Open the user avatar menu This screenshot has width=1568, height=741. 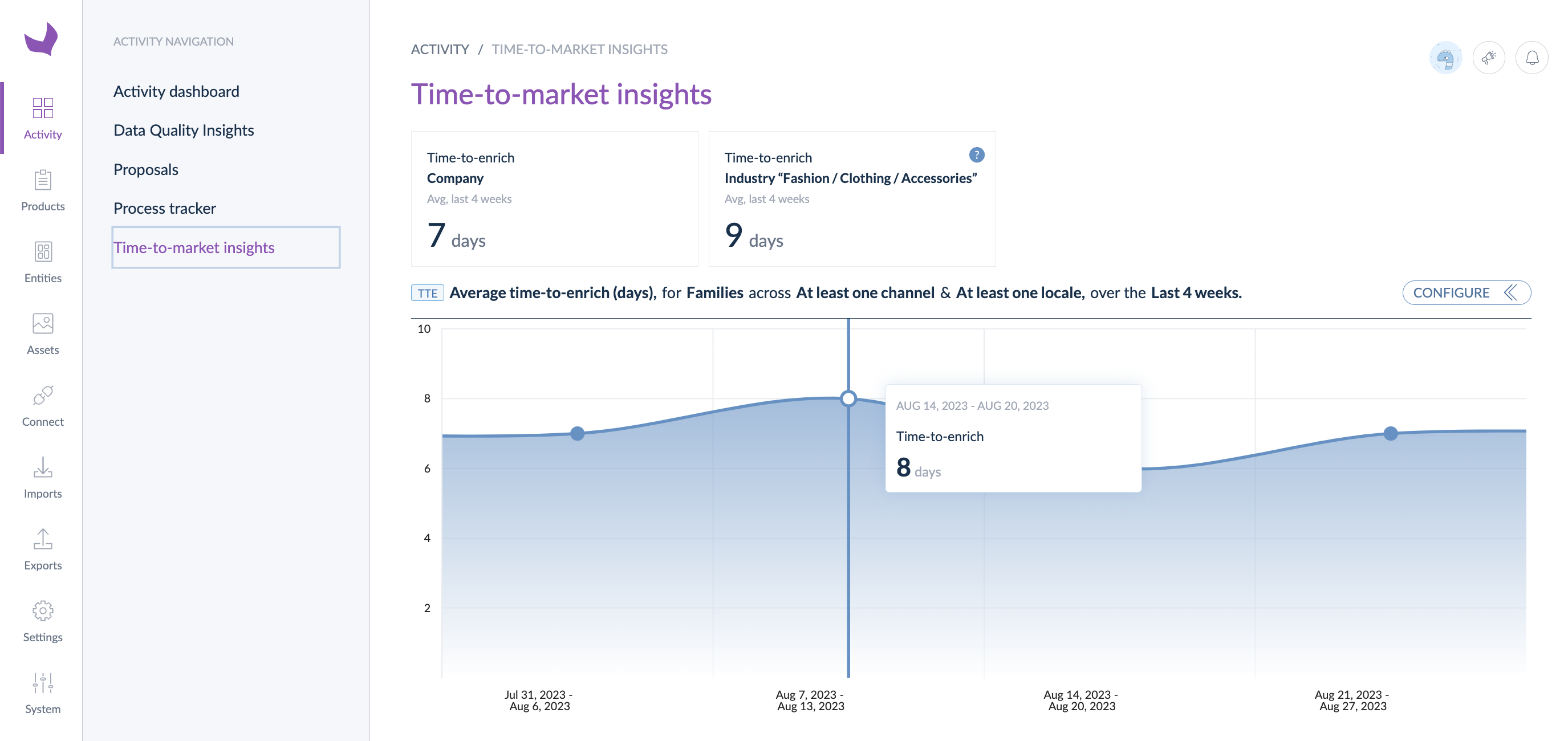pos(1445,58)
